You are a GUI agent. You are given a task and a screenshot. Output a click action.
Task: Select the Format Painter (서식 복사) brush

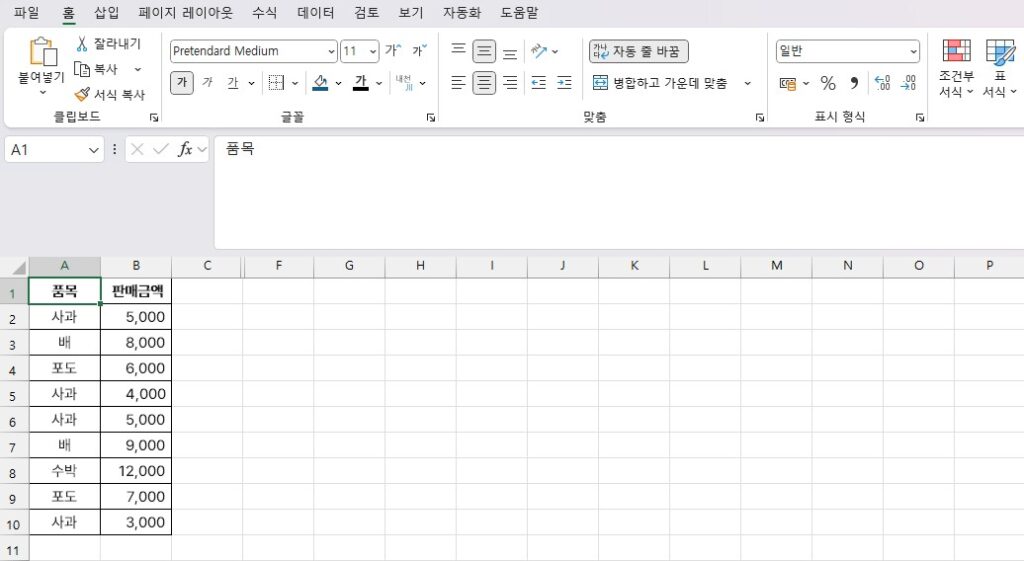coord(82,95)
